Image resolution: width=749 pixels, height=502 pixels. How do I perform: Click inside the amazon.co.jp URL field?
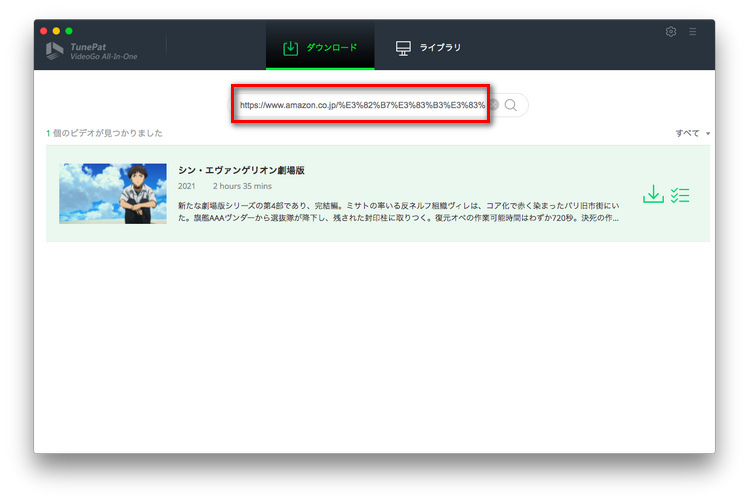[x=362, y=105]
